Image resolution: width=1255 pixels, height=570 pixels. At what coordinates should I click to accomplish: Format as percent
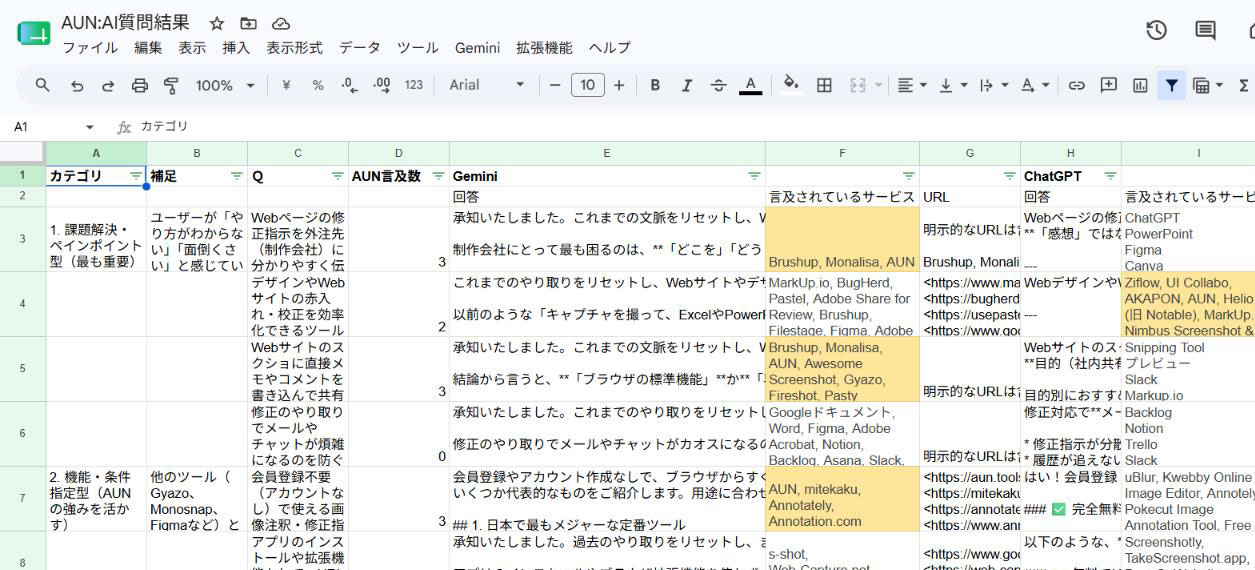click(318, 85)
